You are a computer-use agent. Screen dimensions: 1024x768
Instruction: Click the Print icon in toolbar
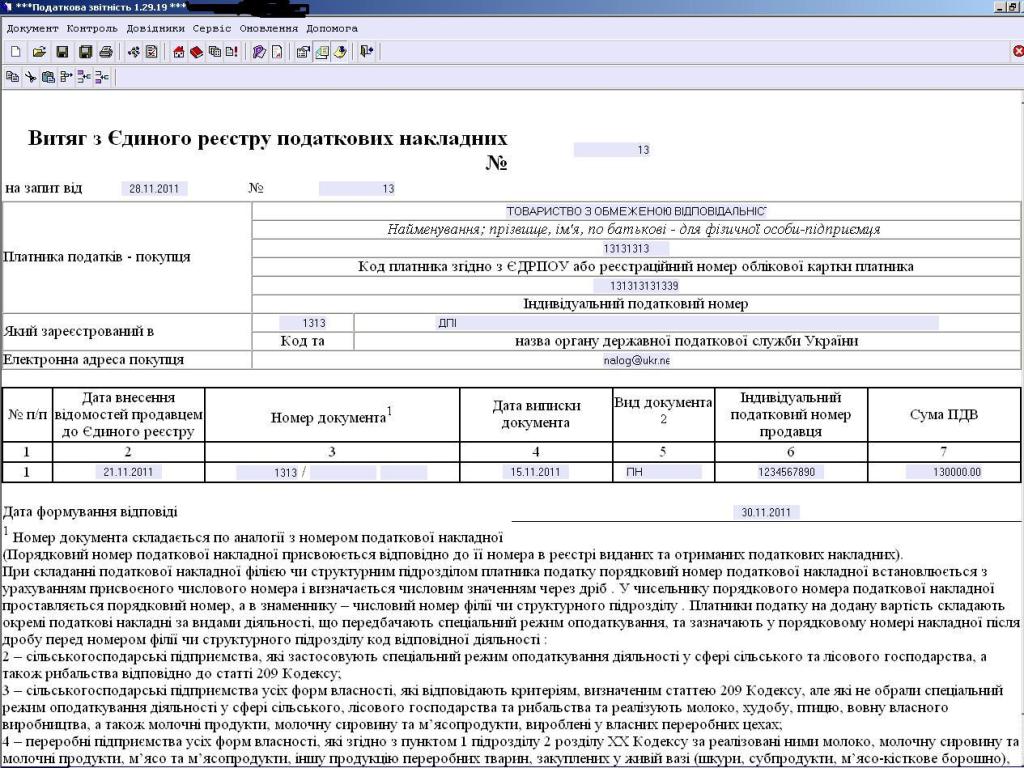(x=106, y=51)
